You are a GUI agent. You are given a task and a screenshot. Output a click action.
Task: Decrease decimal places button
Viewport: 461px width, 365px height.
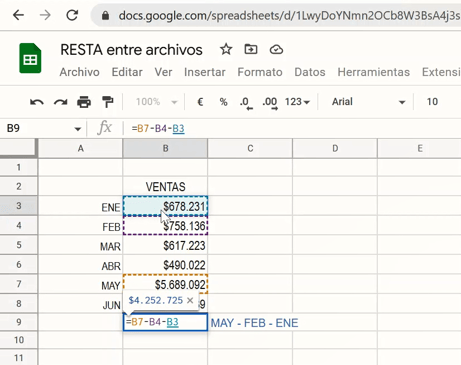(246, 103)
